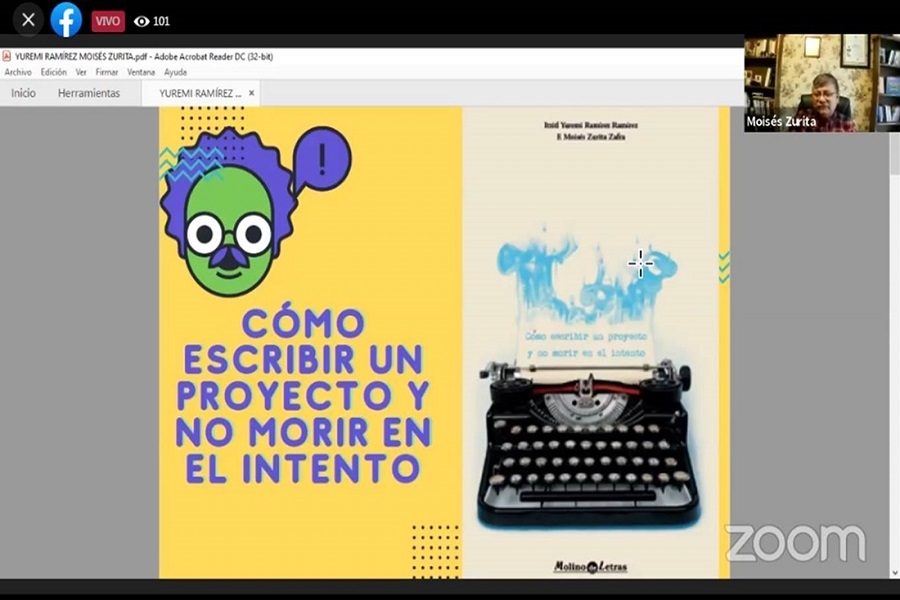Open the Ver menu

pyautogui.click(x=81, y=72)
